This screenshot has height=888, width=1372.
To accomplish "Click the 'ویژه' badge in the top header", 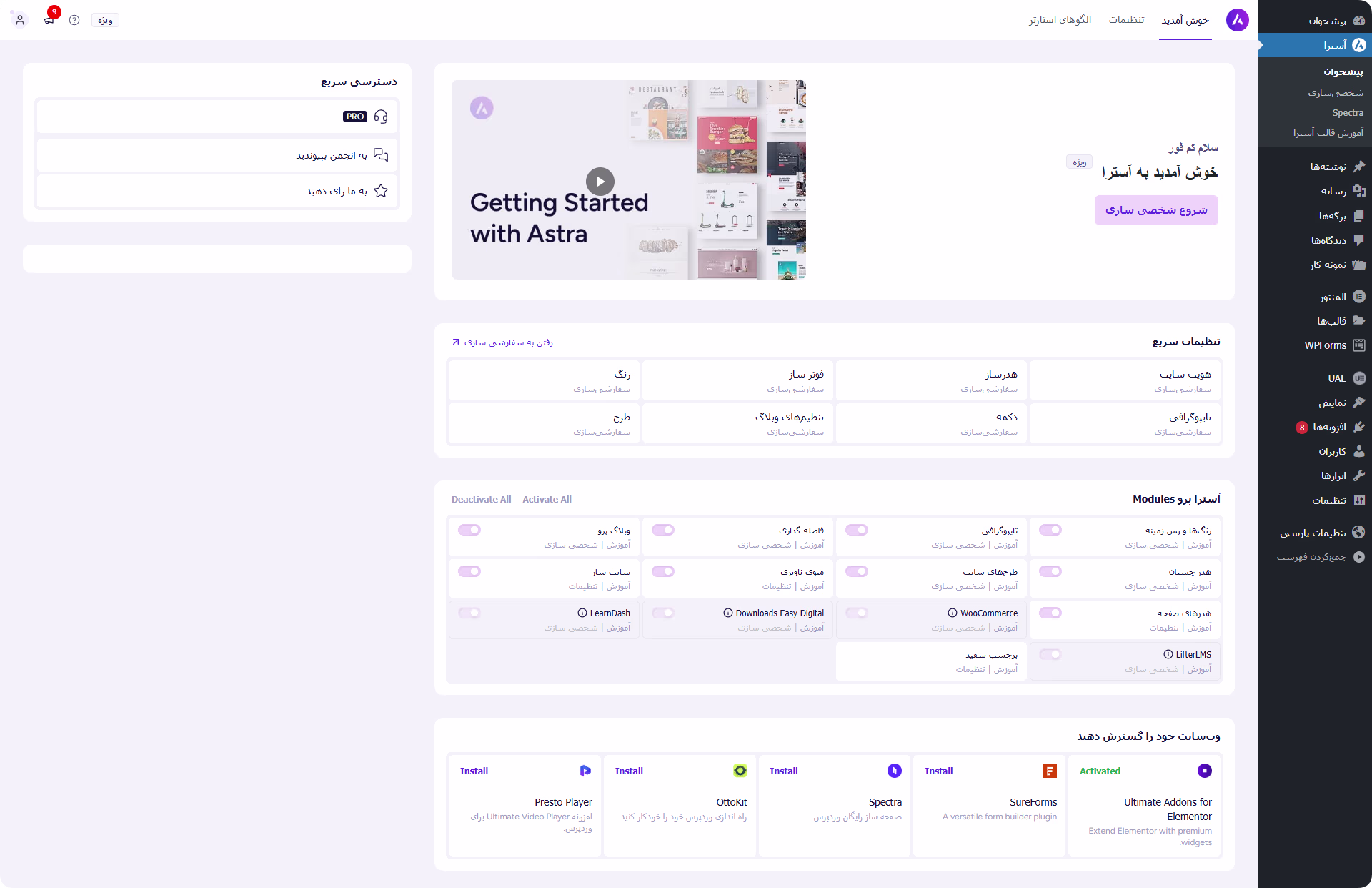I will pyautogui.click(x=105, y=20).
